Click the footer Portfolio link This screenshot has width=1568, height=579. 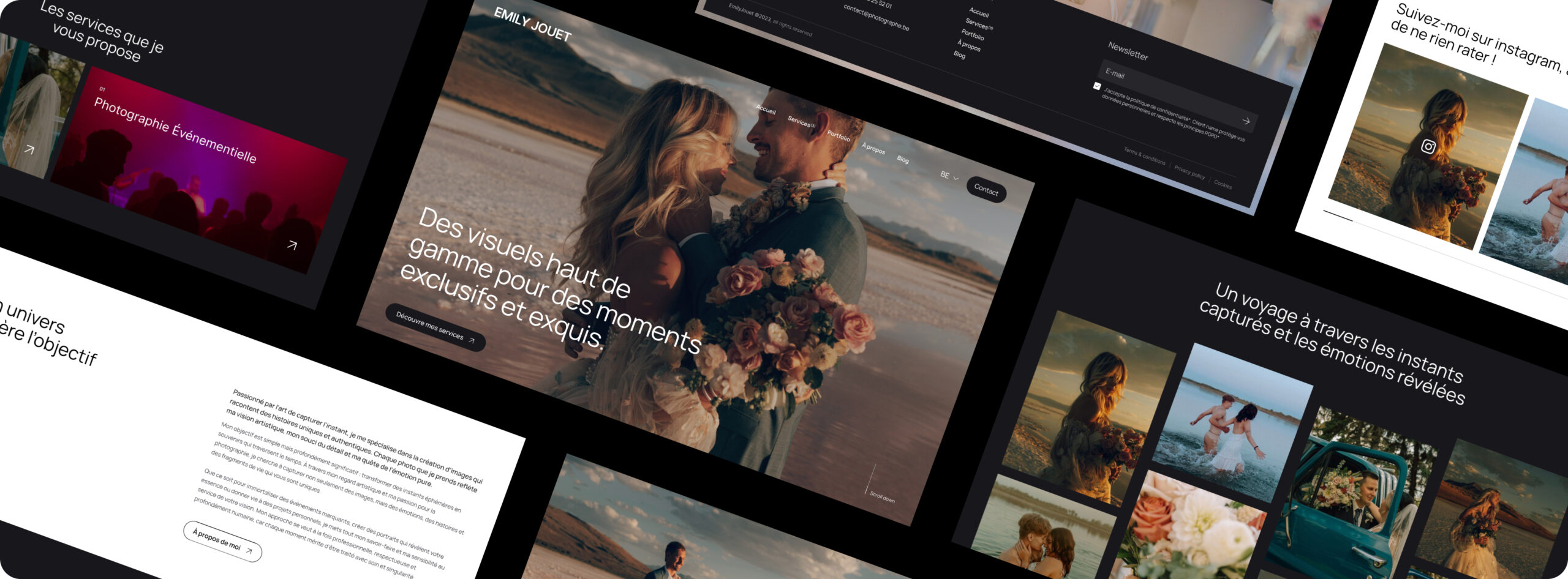pyautogui.click(x=973, y=35)
